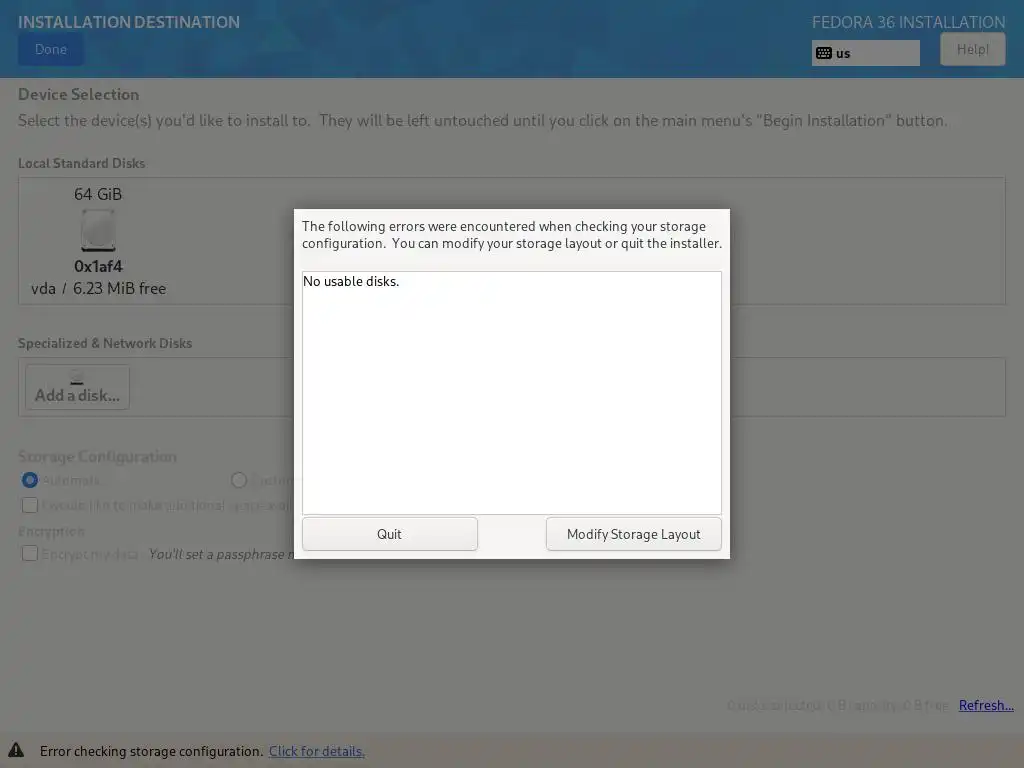Click the keyboard icon beside us

click(x=824, y=53)
